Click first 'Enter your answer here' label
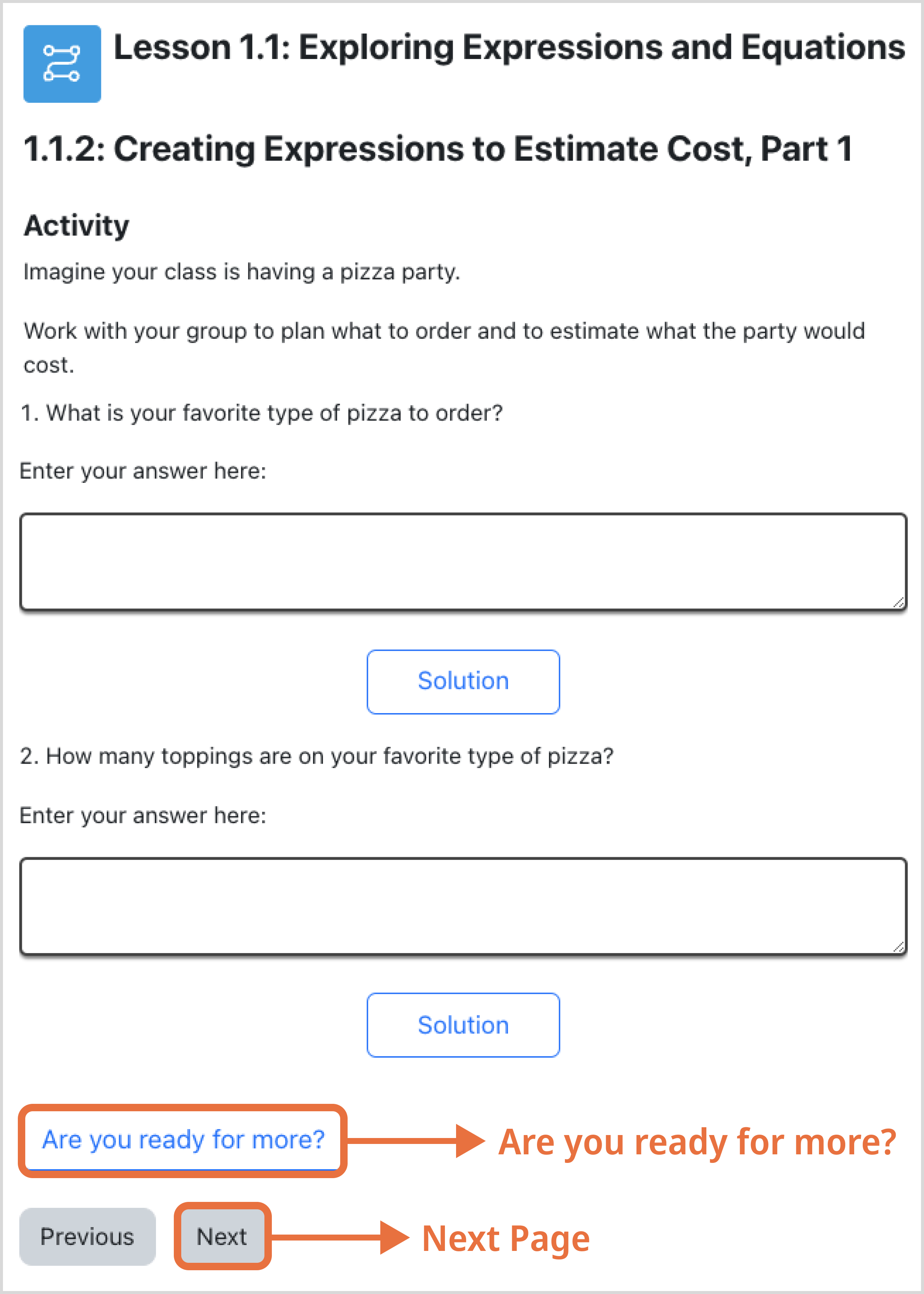Screen dimensions: 924x1294 pyautogui.click(x=143, y=471)
